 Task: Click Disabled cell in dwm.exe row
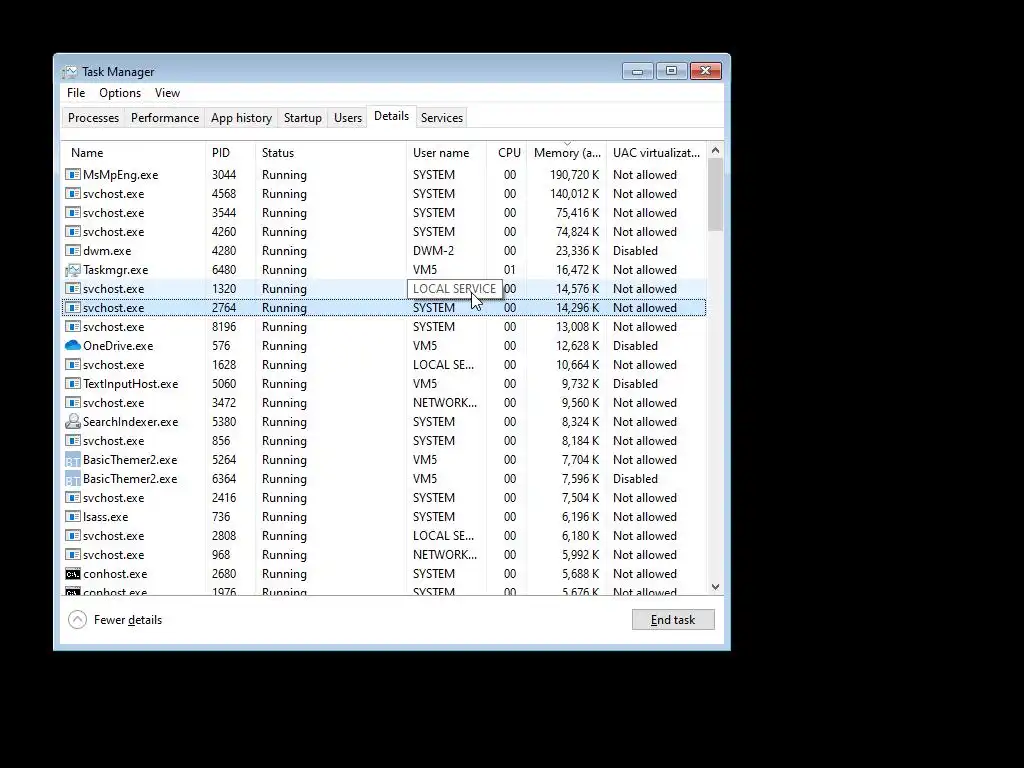[635, 251]
